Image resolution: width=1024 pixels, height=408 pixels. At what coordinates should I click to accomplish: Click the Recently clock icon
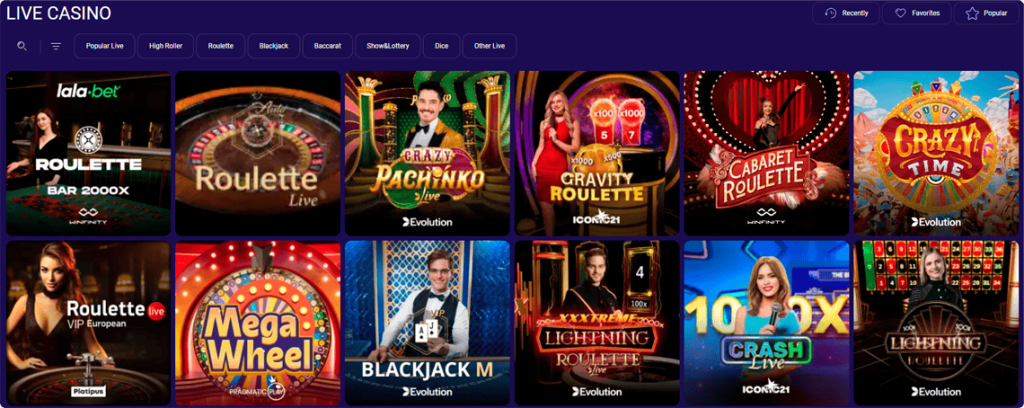831,13
